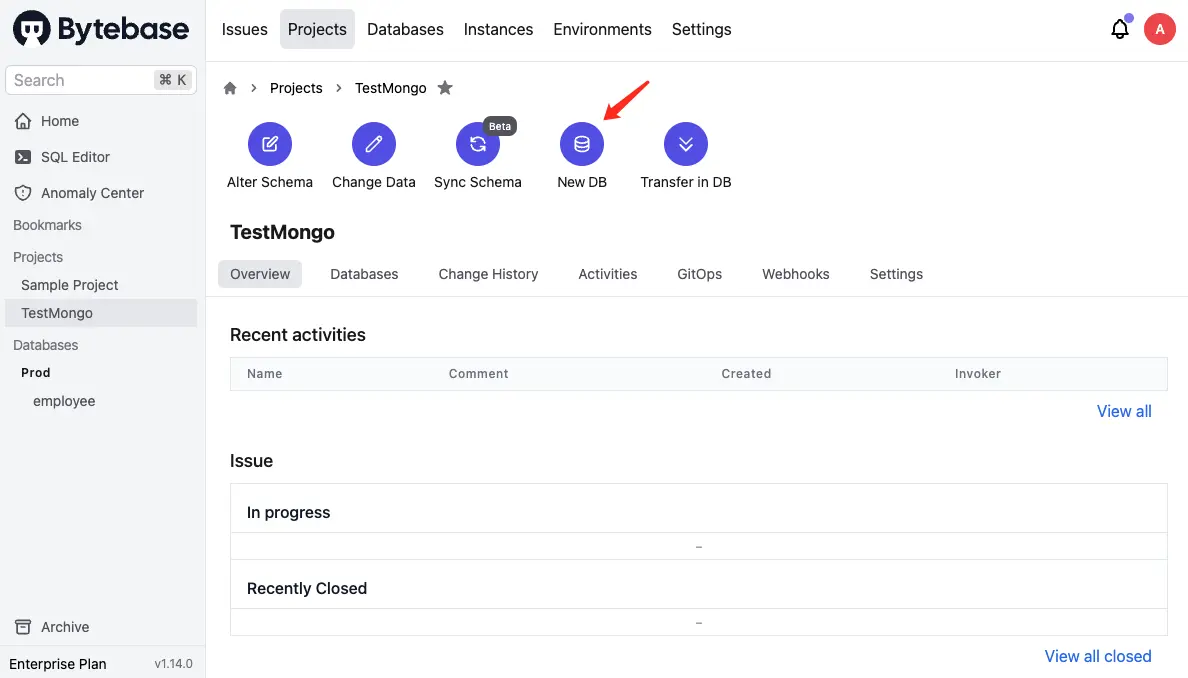Screen dimensions: 1188x678
Task: Click the Change Data label
Action: pyautogui.click(x=374, y=183)
